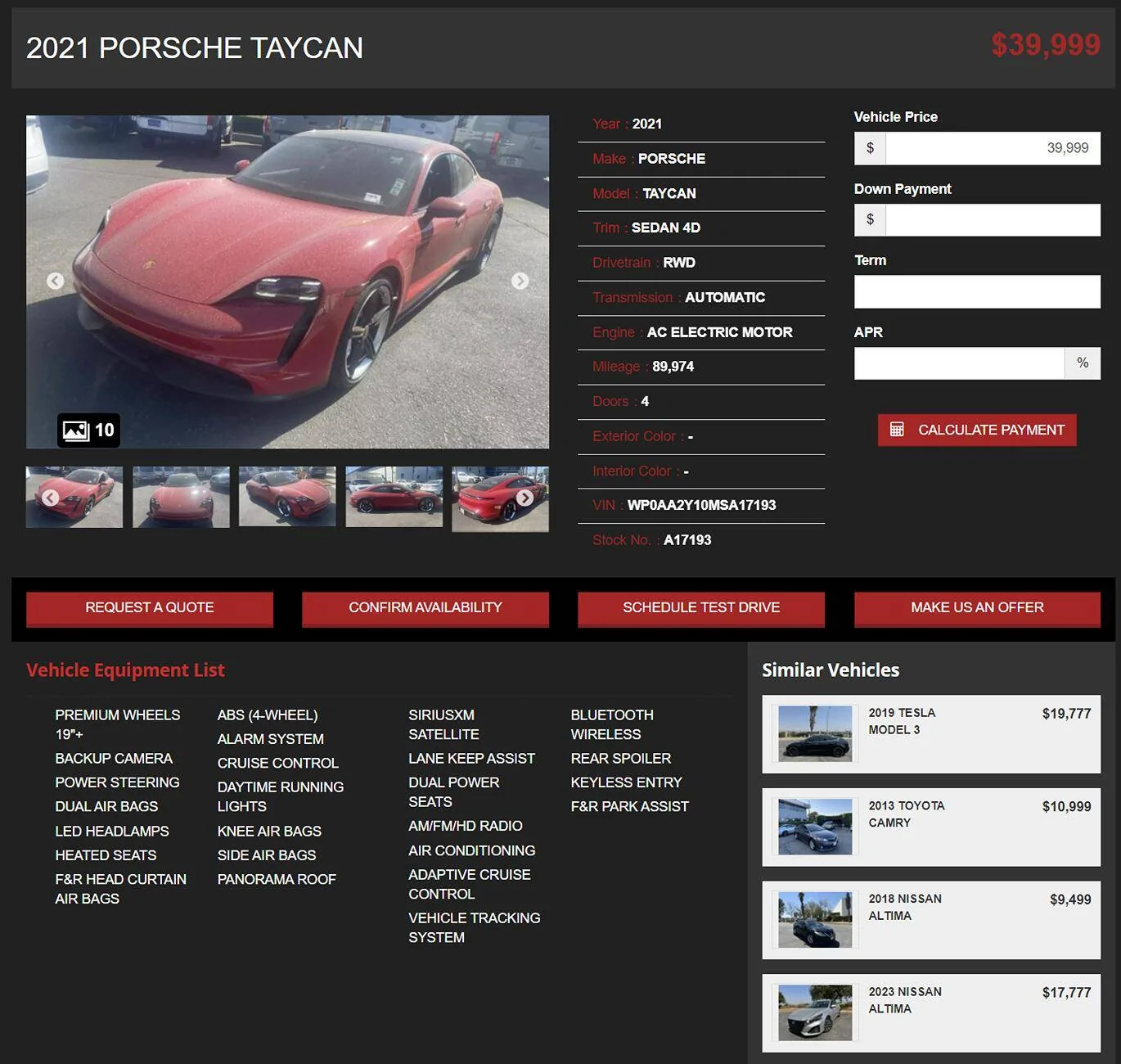Click BACKUP CAMERA in equipment list
This screenshot has width=1121, height=1064.
pos(114,759)
